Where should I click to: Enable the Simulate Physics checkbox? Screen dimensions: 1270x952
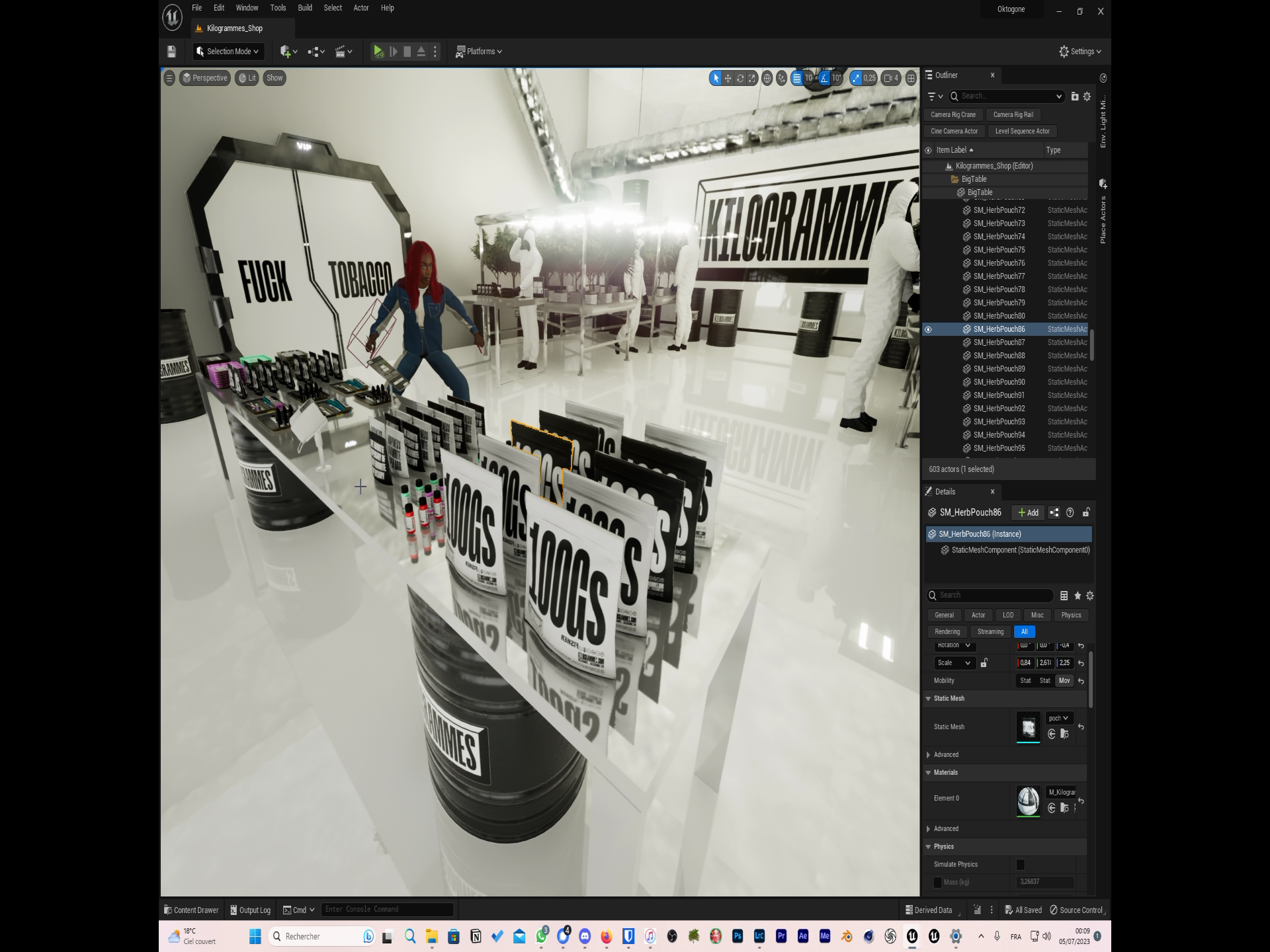[1020, 865]
